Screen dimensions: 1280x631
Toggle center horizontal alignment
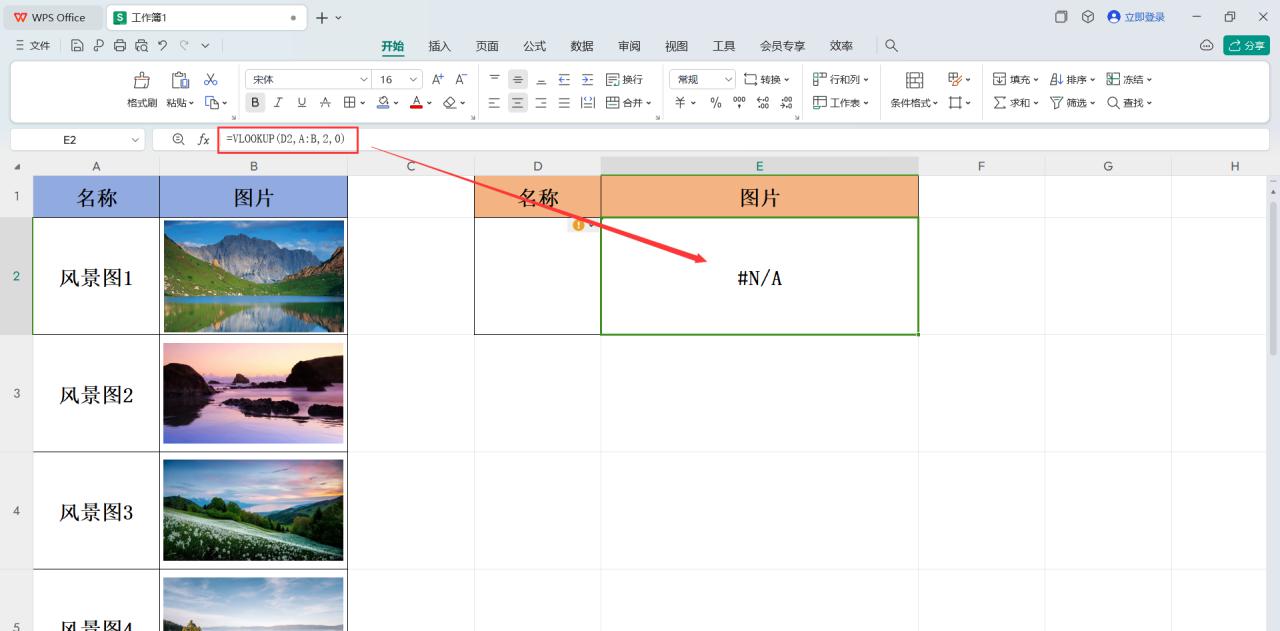517,102
